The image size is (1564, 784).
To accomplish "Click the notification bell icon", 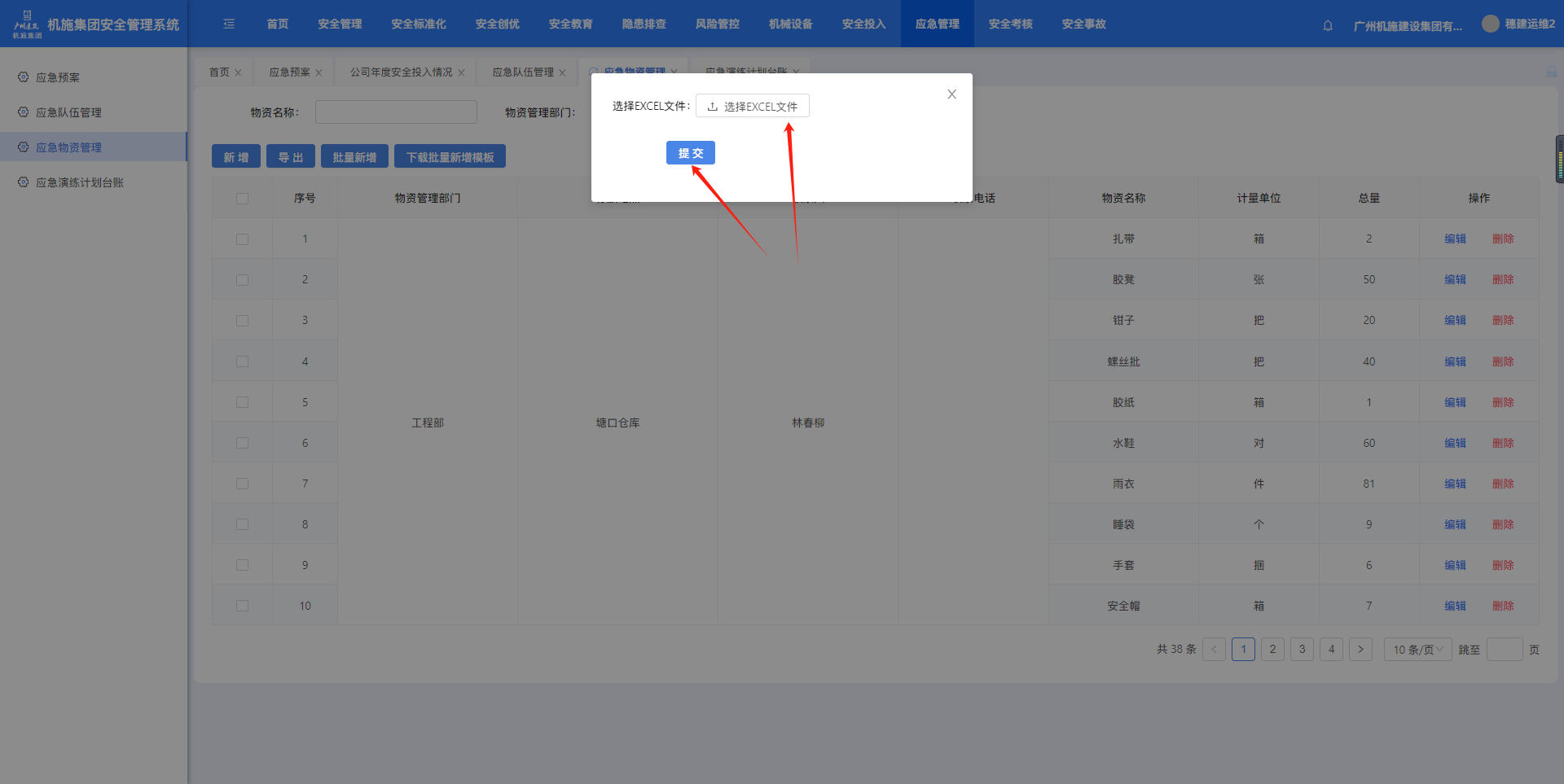I will (1328, 25).
